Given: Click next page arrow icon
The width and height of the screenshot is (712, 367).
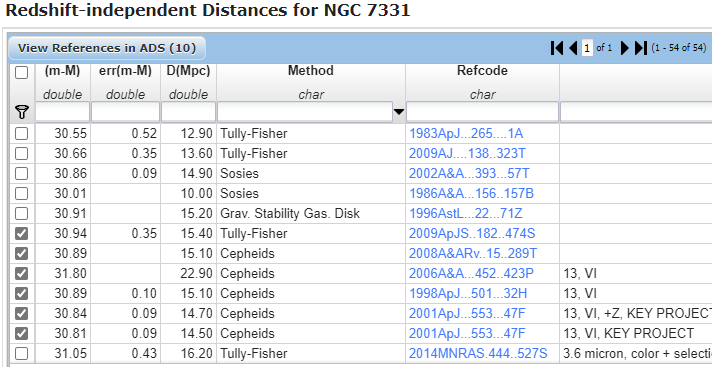Looking at the screenshot, I should pyautogui.click(x=625, y=48).
